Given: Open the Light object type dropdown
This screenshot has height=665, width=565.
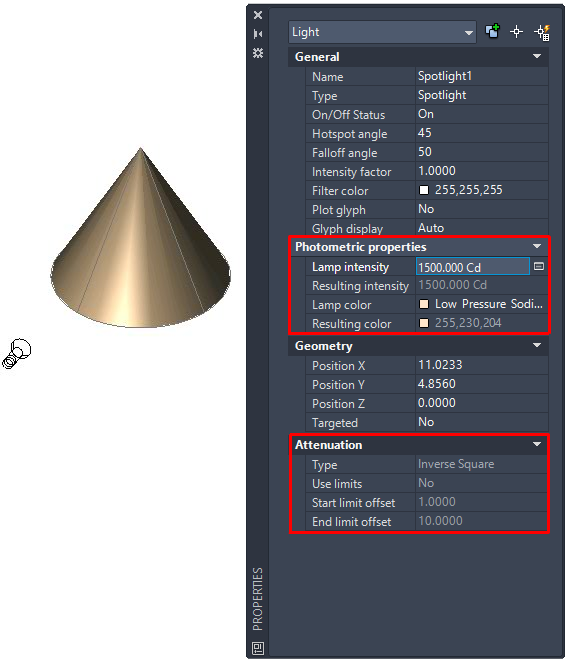Looking at the screenshot, I should [382, 32].
